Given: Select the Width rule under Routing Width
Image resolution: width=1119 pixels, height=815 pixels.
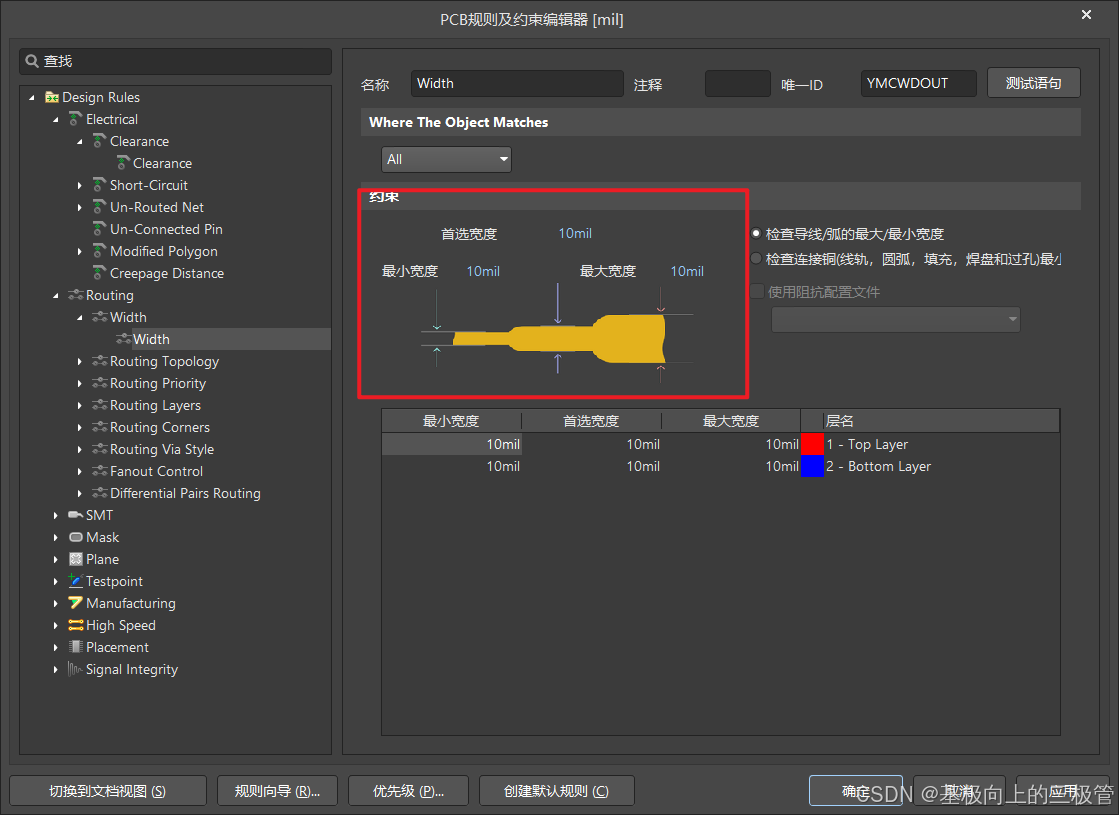Looking at the screenshot, I should pos(151,339).
